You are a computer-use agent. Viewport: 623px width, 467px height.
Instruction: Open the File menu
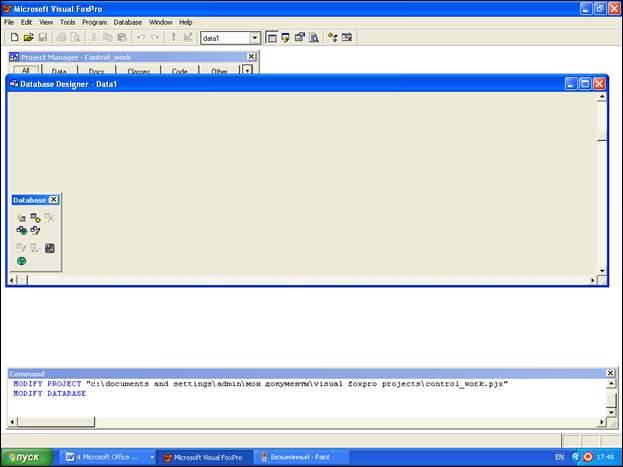pyautogui.click(x=9, y=22)
